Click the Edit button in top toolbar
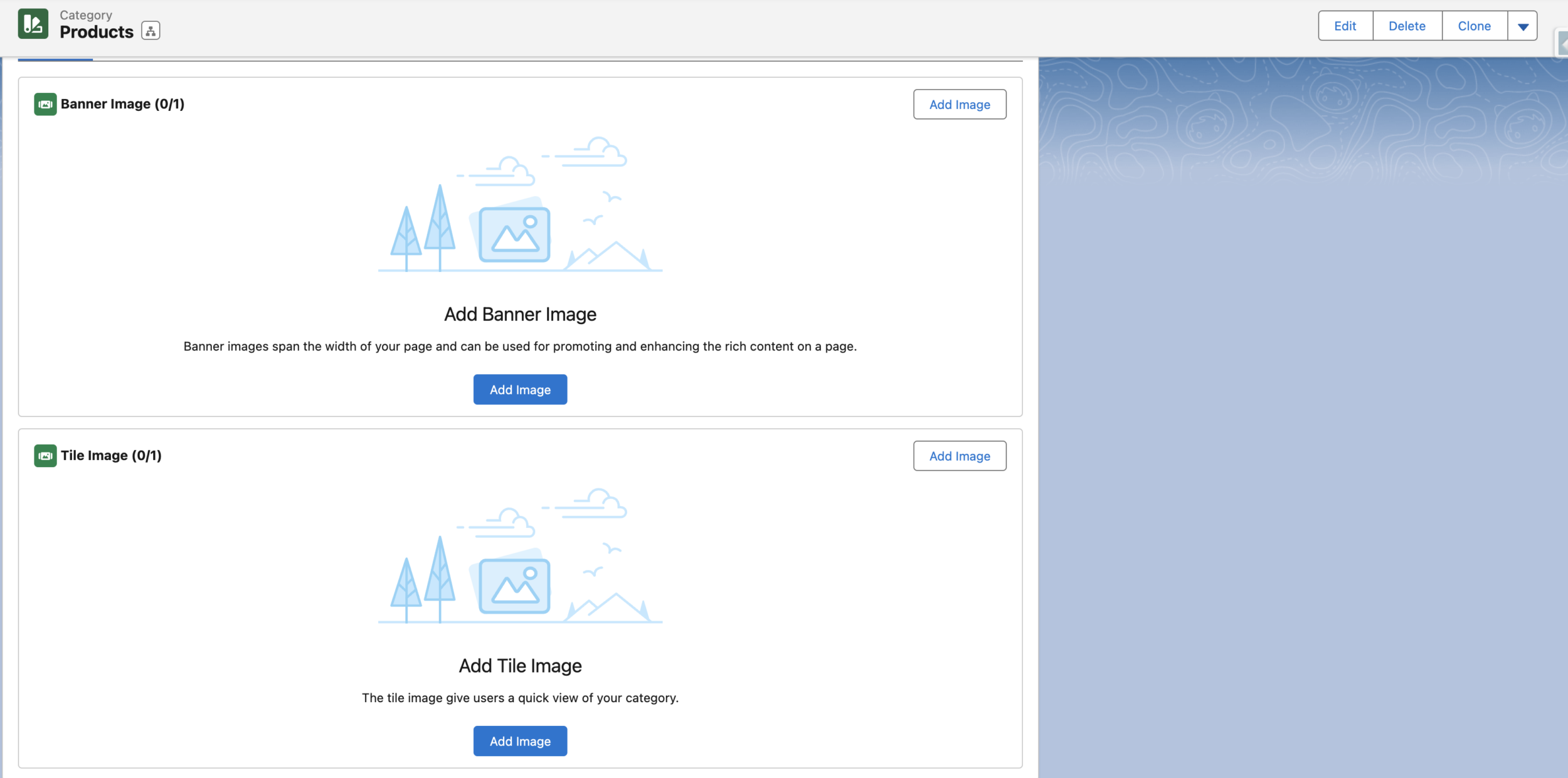This screenshot has height=778, width=1568. [1345, 25]
